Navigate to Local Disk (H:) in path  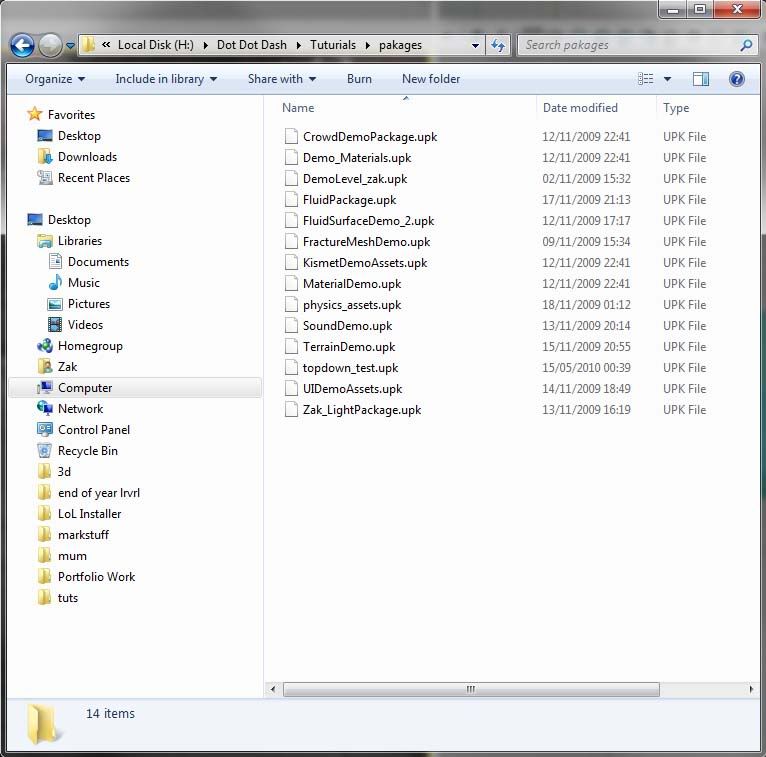point(156,45)
